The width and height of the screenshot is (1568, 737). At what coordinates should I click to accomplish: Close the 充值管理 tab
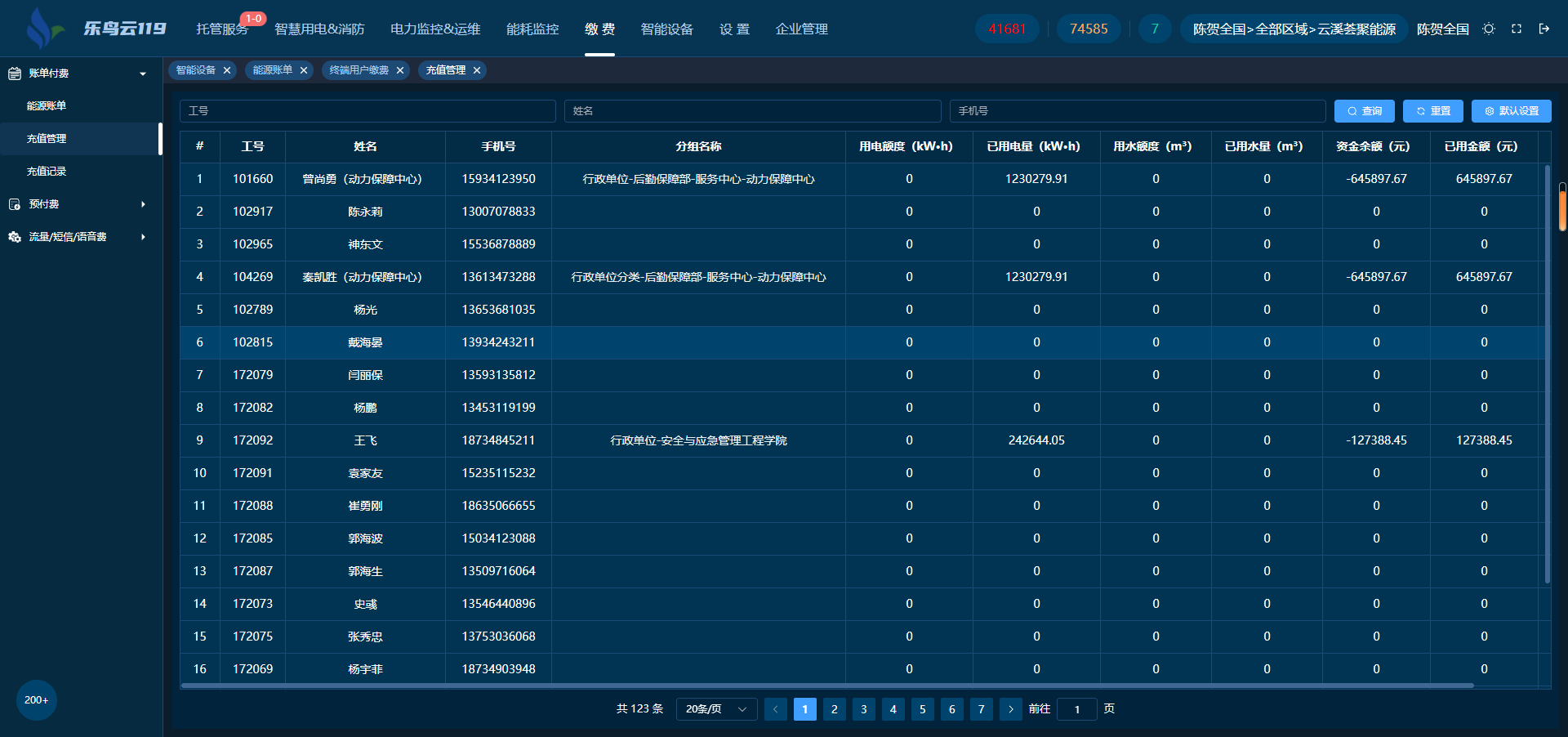click(x=477, y=70)
